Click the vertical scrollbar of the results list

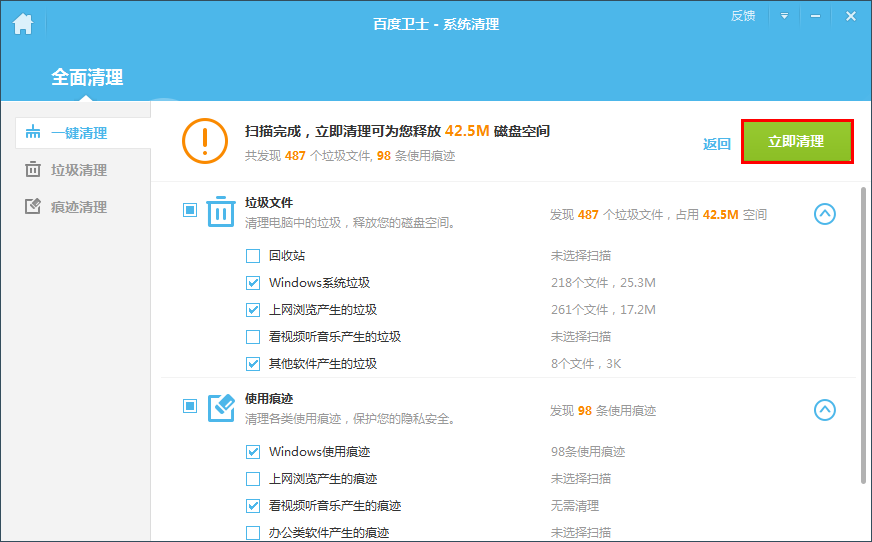(x=863, y=335)
